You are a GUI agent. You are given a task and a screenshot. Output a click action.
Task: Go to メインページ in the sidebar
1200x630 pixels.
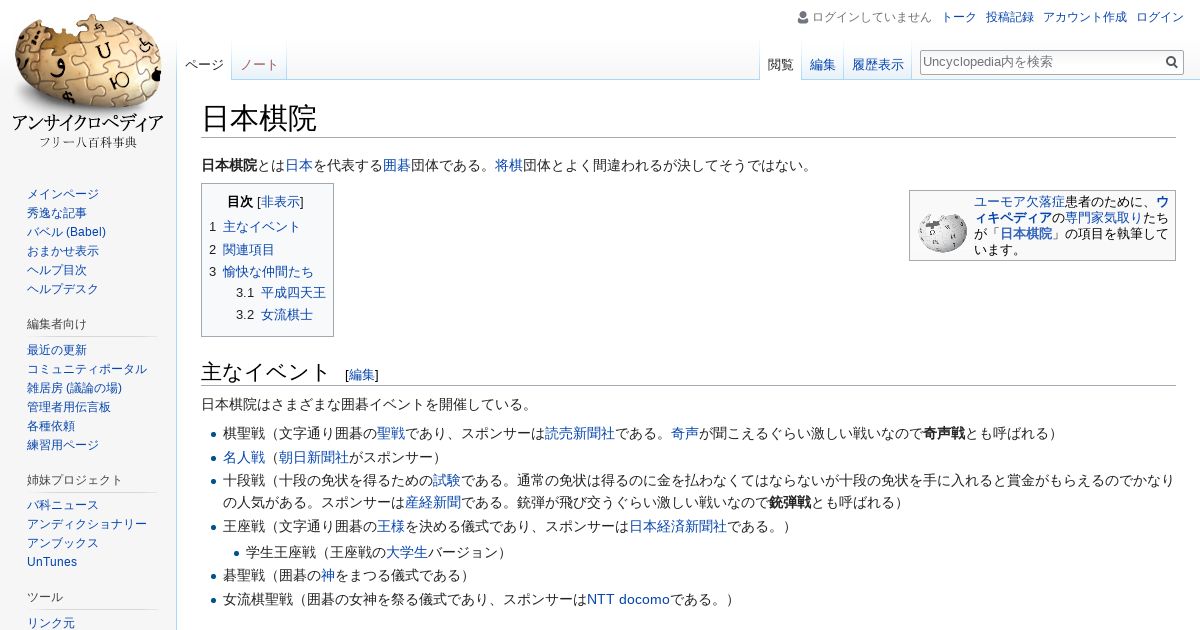point(63,194)
